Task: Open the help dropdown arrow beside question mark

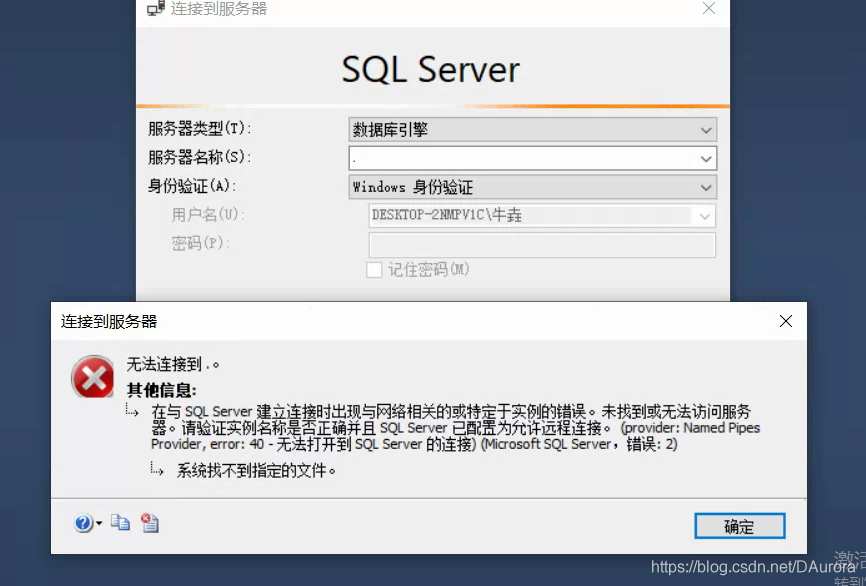Action: 99,522
